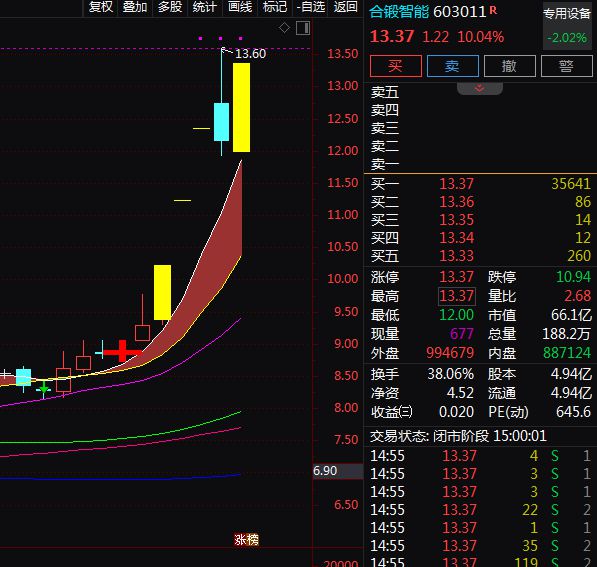Click the 交易状态 trading status line
Viewport: 597px width, 567px height.
(458, 436)
